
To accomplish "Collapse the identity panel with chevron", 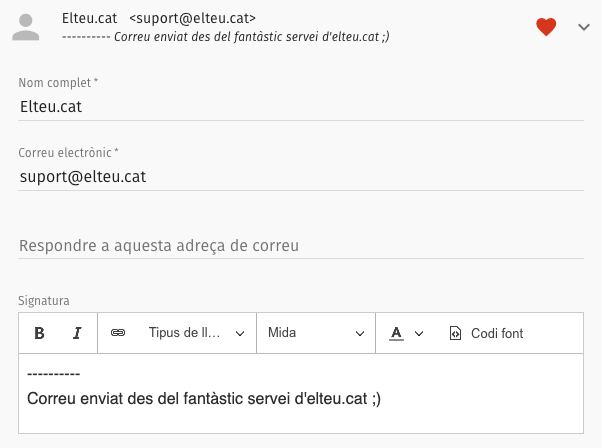I will click(584, 27).
